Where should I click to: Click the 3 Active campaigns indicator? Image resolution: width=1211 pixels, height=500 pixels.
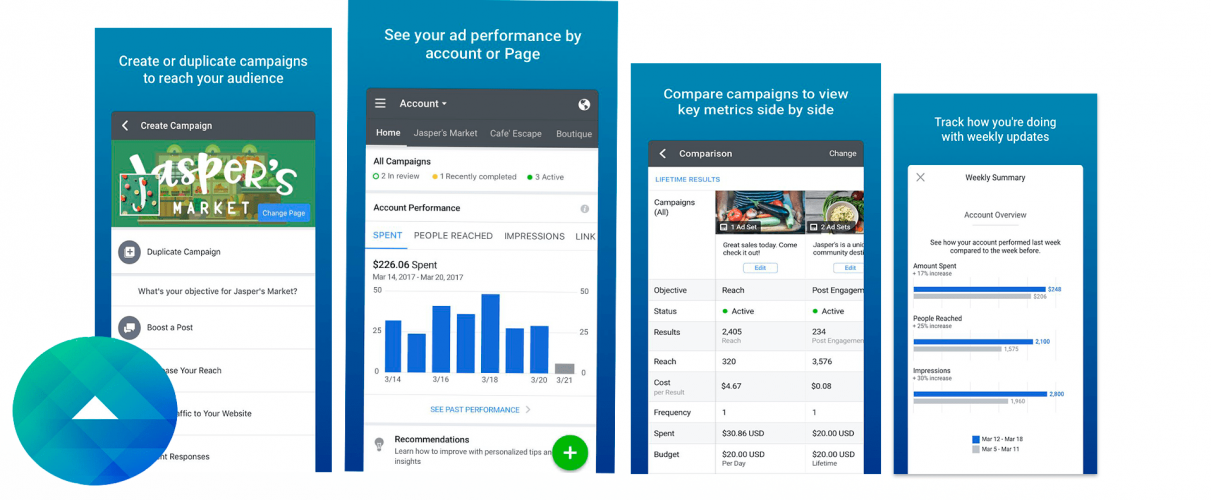[x=544, y=177]
